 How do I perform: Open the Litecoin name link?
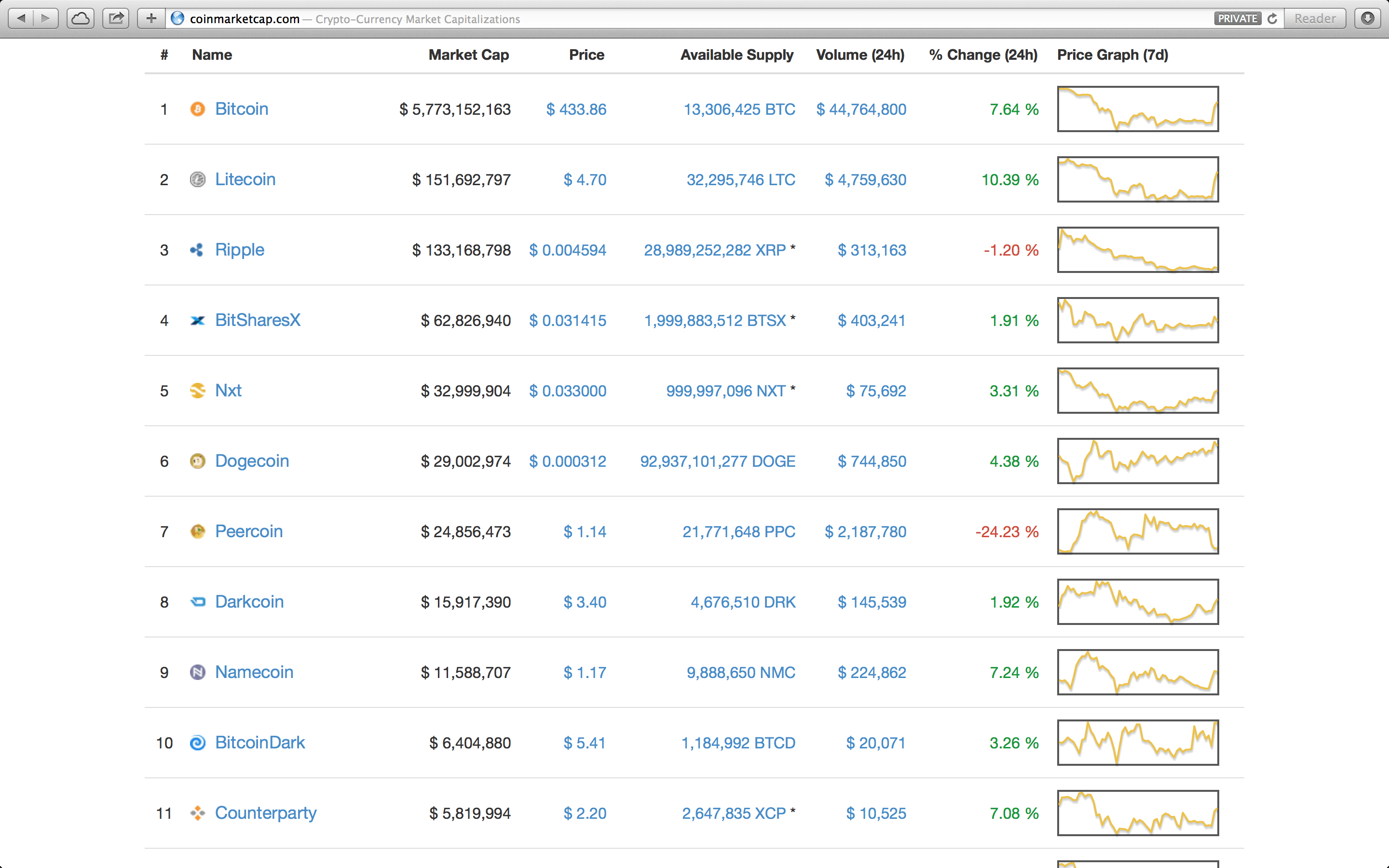pos(245,180)
